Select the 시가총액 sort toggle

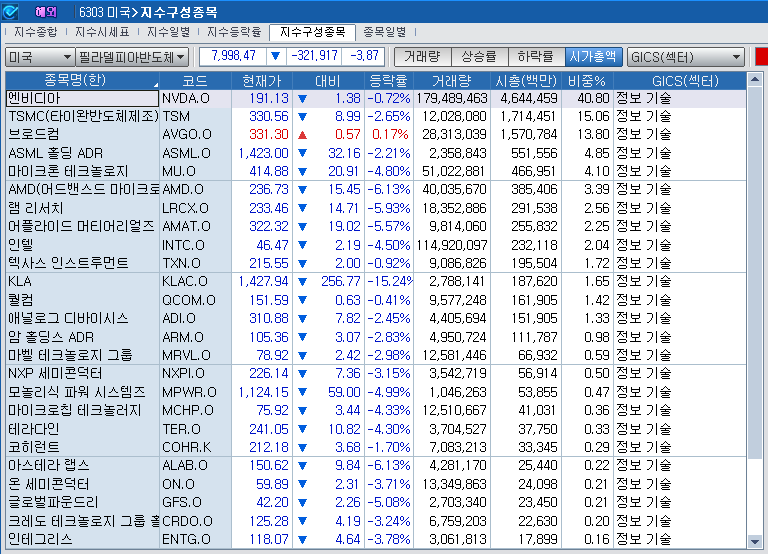coord(593,57)
